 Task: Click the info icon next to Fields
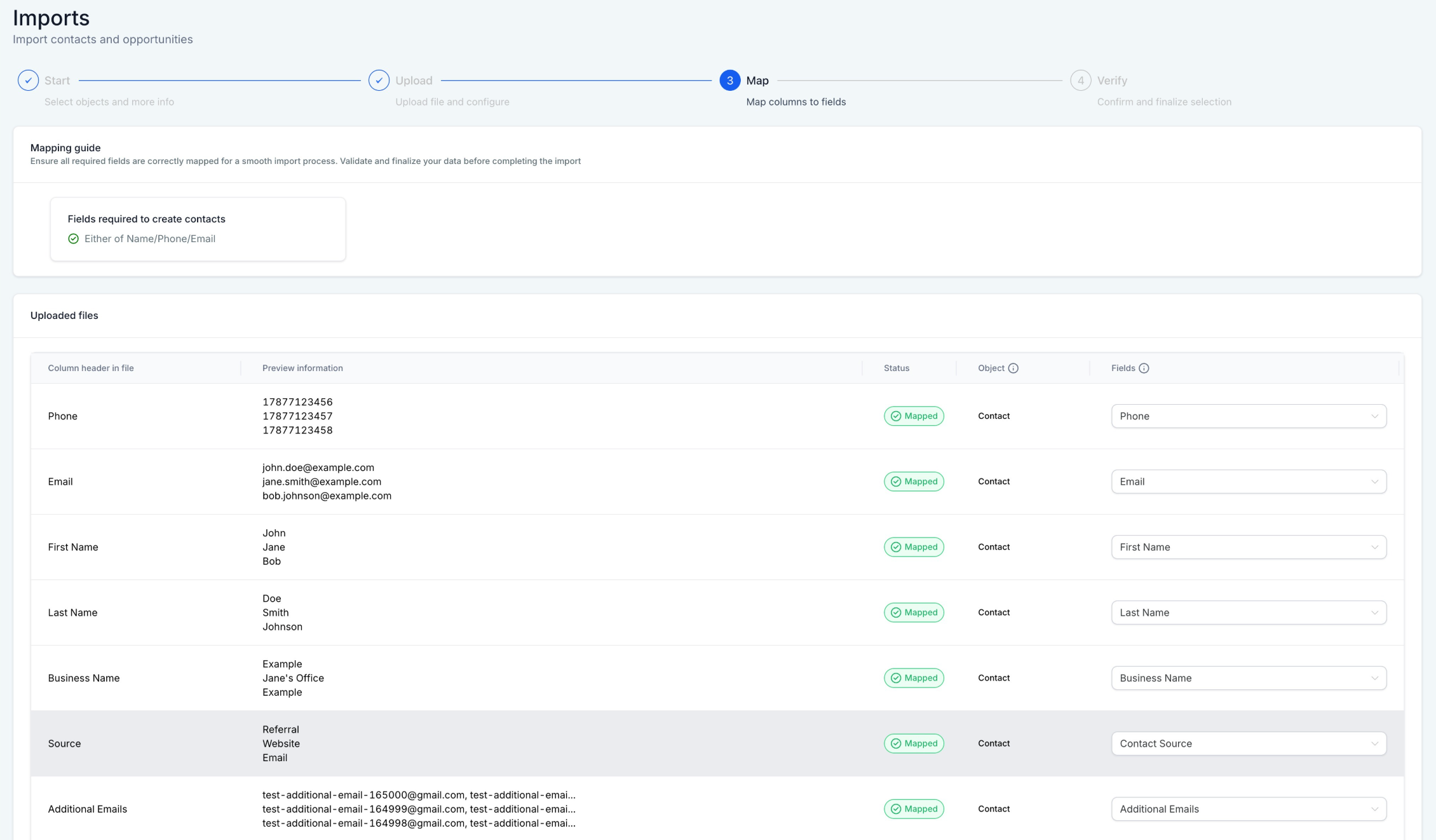point(1144,368)
